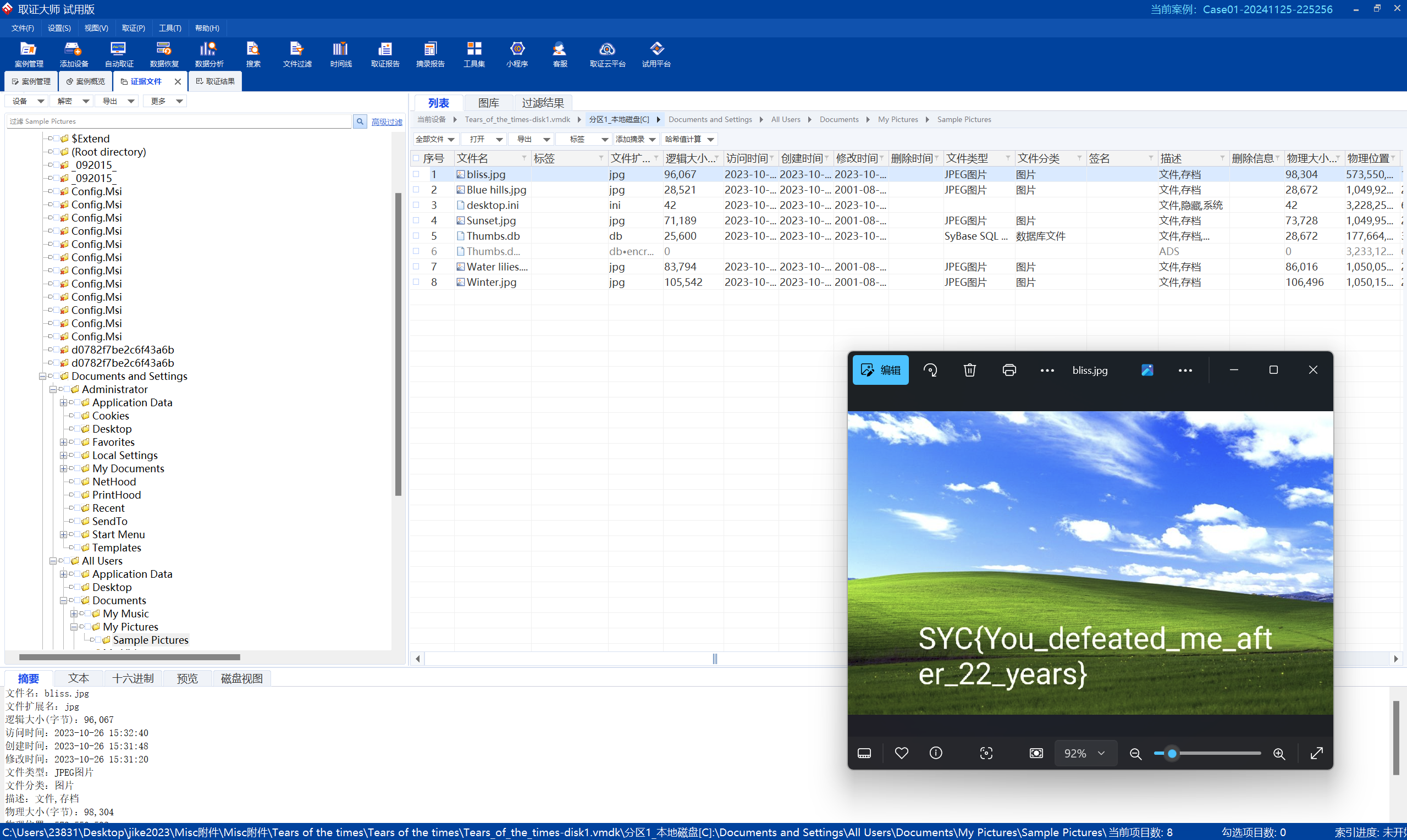This screenshot has width=1407, height=840.
Task: Check the box for Sunset.jpg row
Action: pos(417,220)
